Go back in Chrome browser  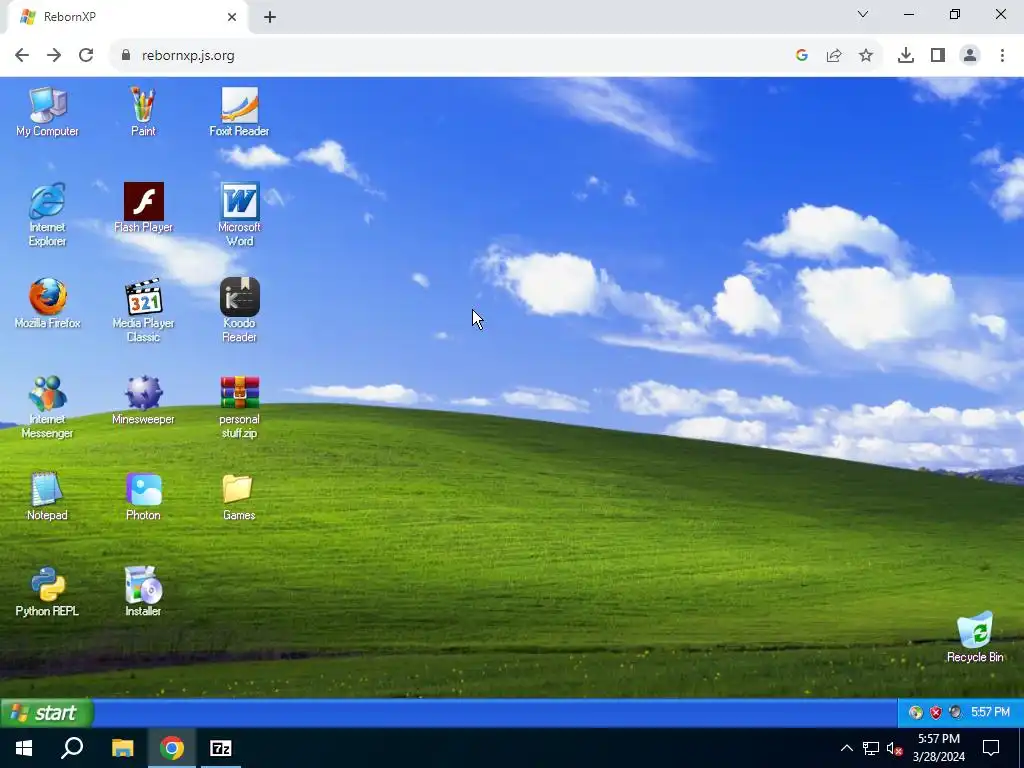click(22, 56)
